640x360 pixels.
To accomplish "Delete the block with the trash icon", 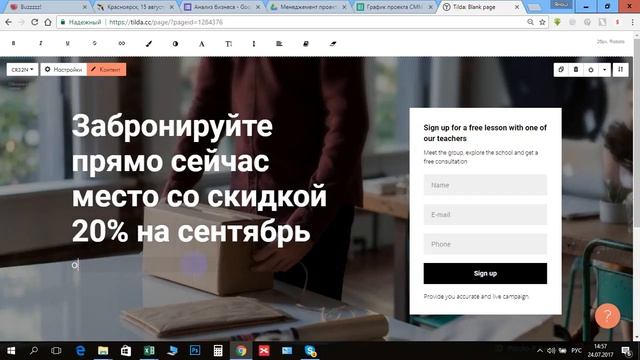I will 576,69.
